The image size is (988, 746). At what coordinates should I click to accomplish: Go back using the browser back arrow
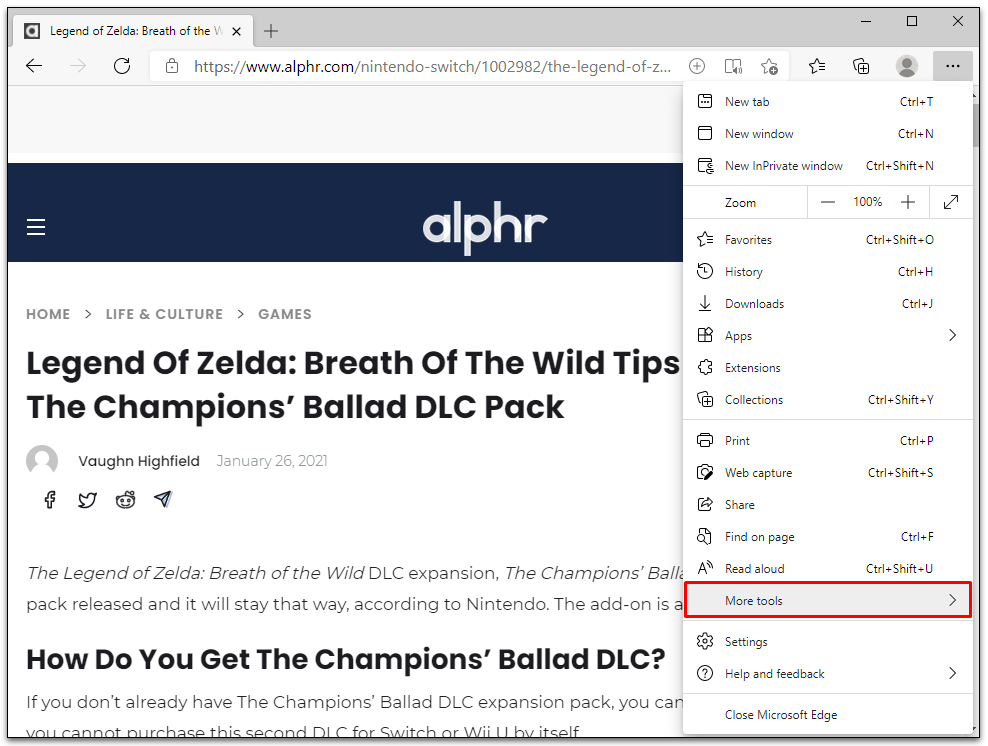coord(34,66)
